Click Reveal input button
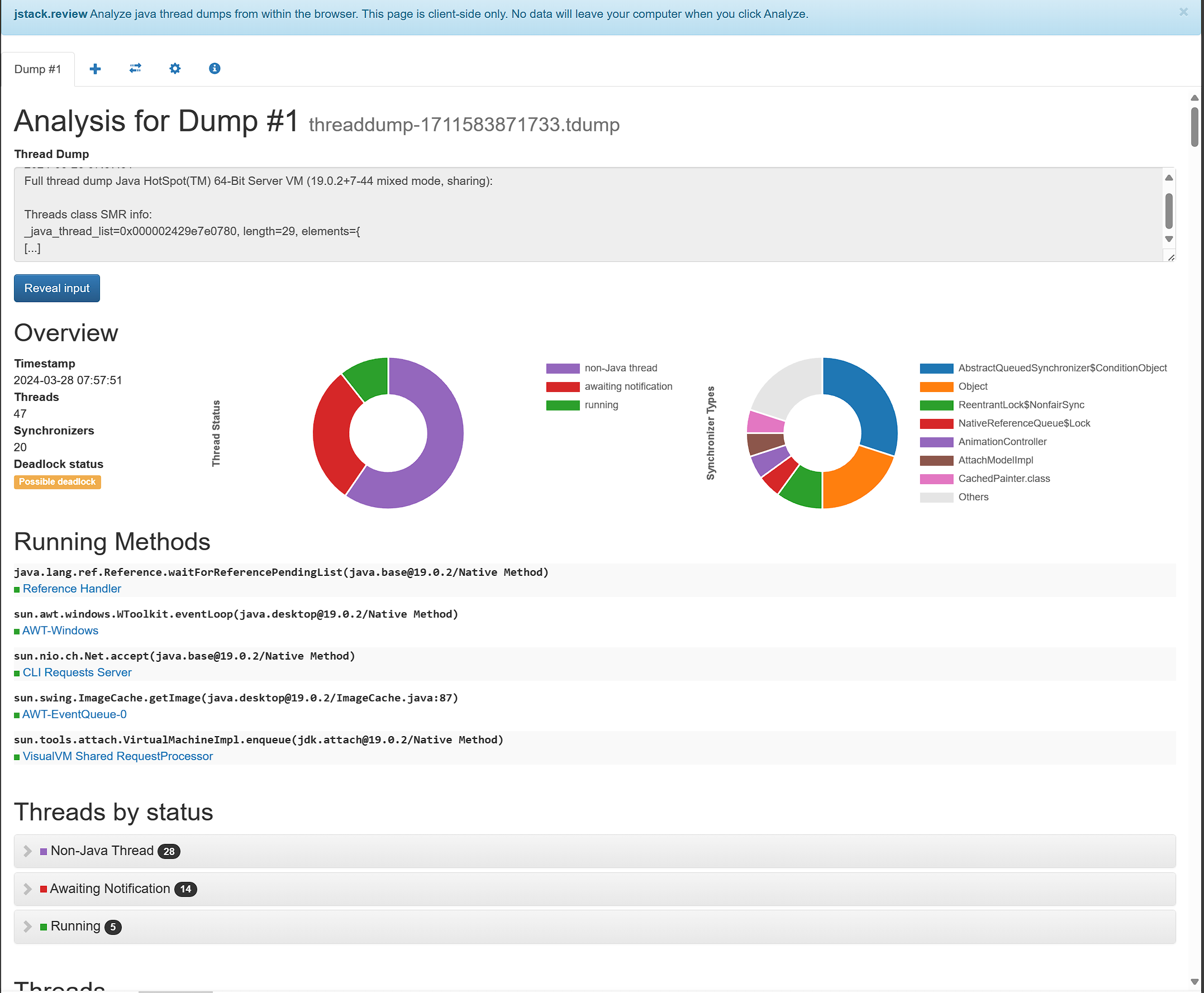The image size is (1204, 993). click(57, 288)
